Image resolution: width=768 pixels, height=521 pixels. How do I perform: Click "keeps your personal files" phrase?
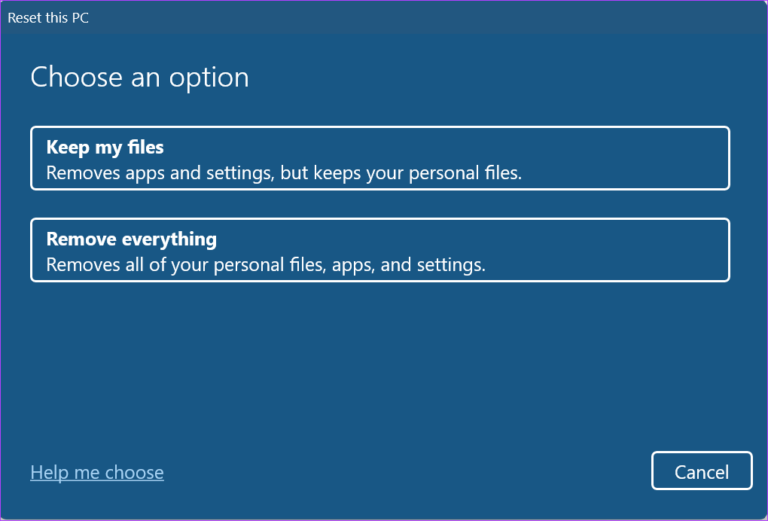pyautogui.click(x=417, y=173)
